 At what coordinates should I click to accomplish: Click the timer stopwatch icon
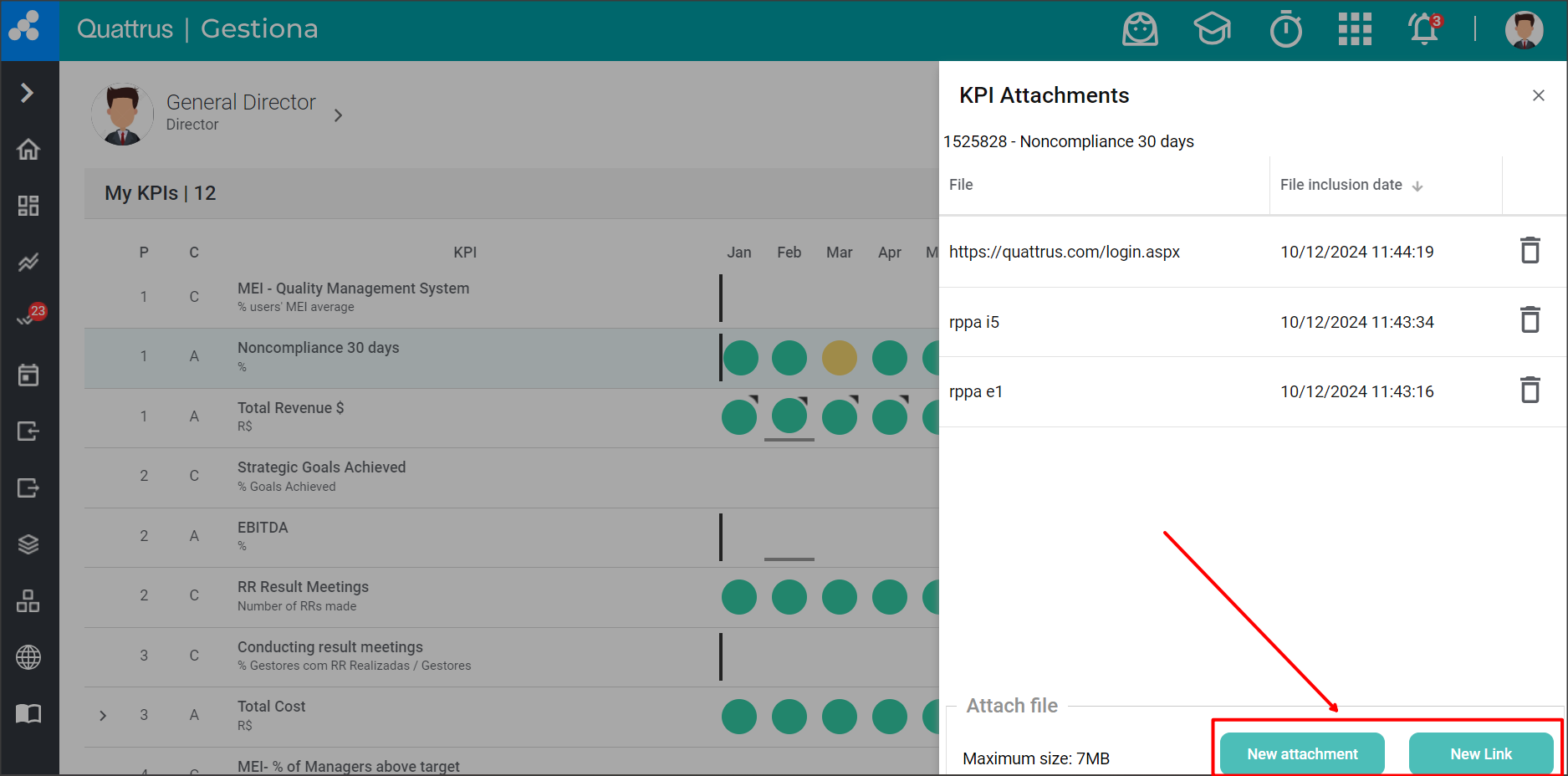tap(1285, 30)
